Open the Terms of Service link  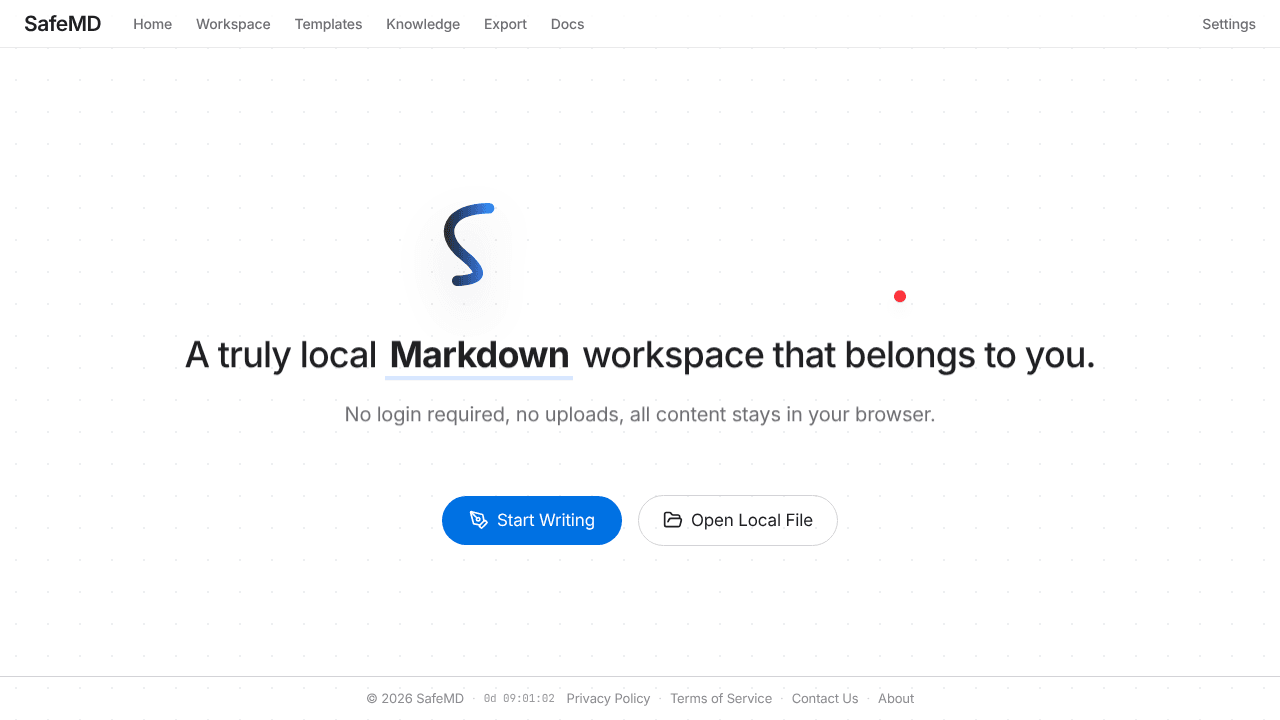(x=721, y=698)
